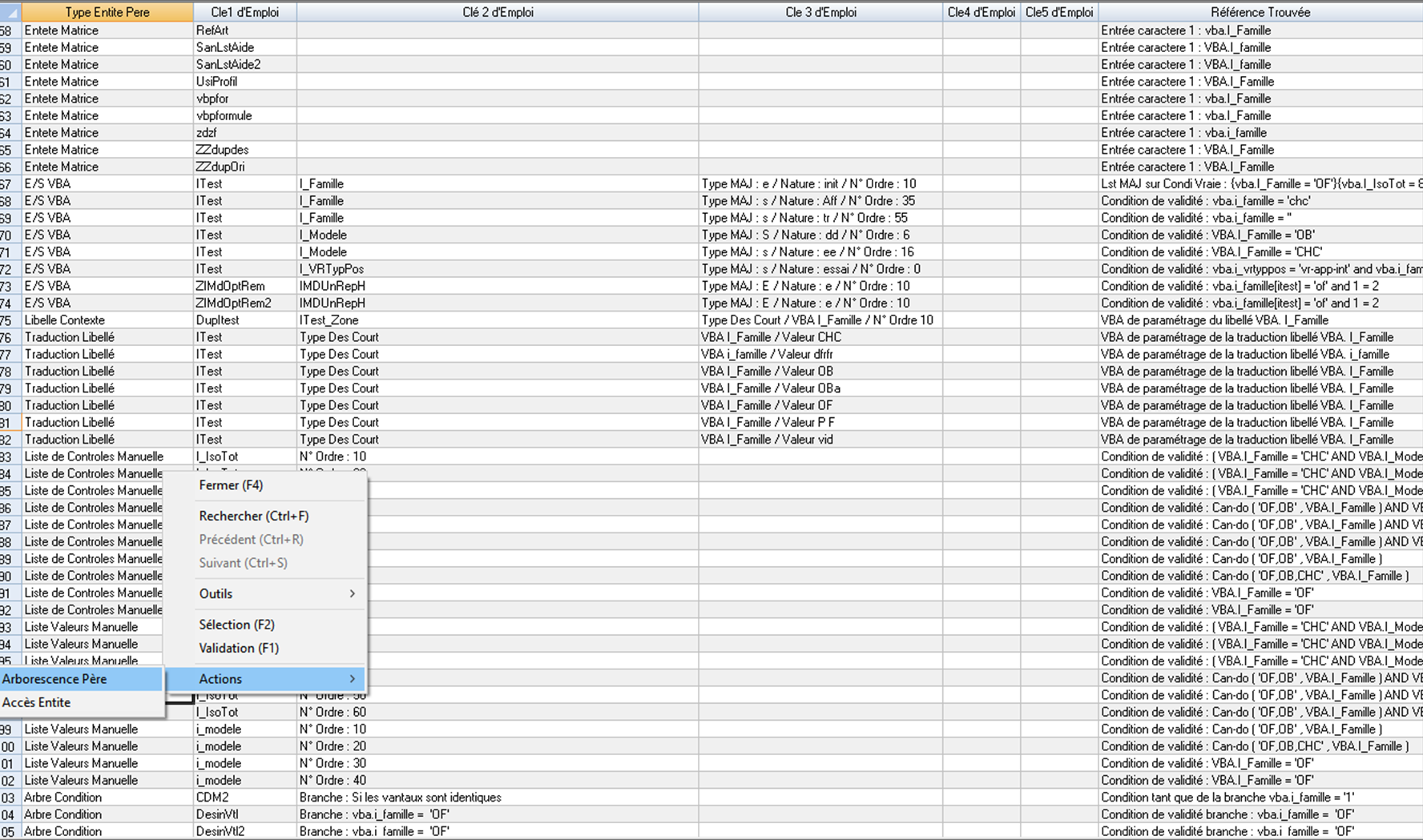Click the Accès Entite submenu option
This screenshot has width=1423, height=840.
37,702
